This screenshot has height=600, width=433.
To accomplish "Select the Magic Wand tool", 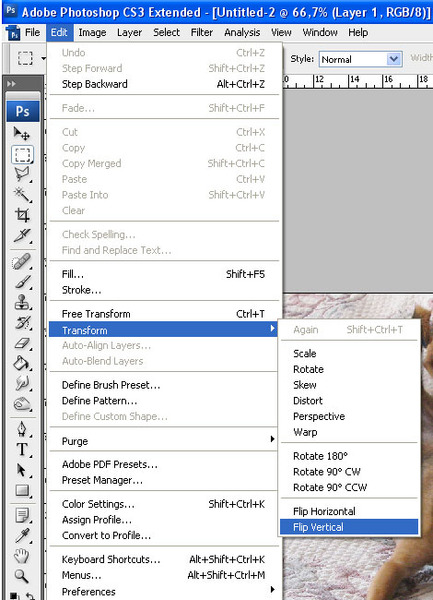I will point(22,194).
